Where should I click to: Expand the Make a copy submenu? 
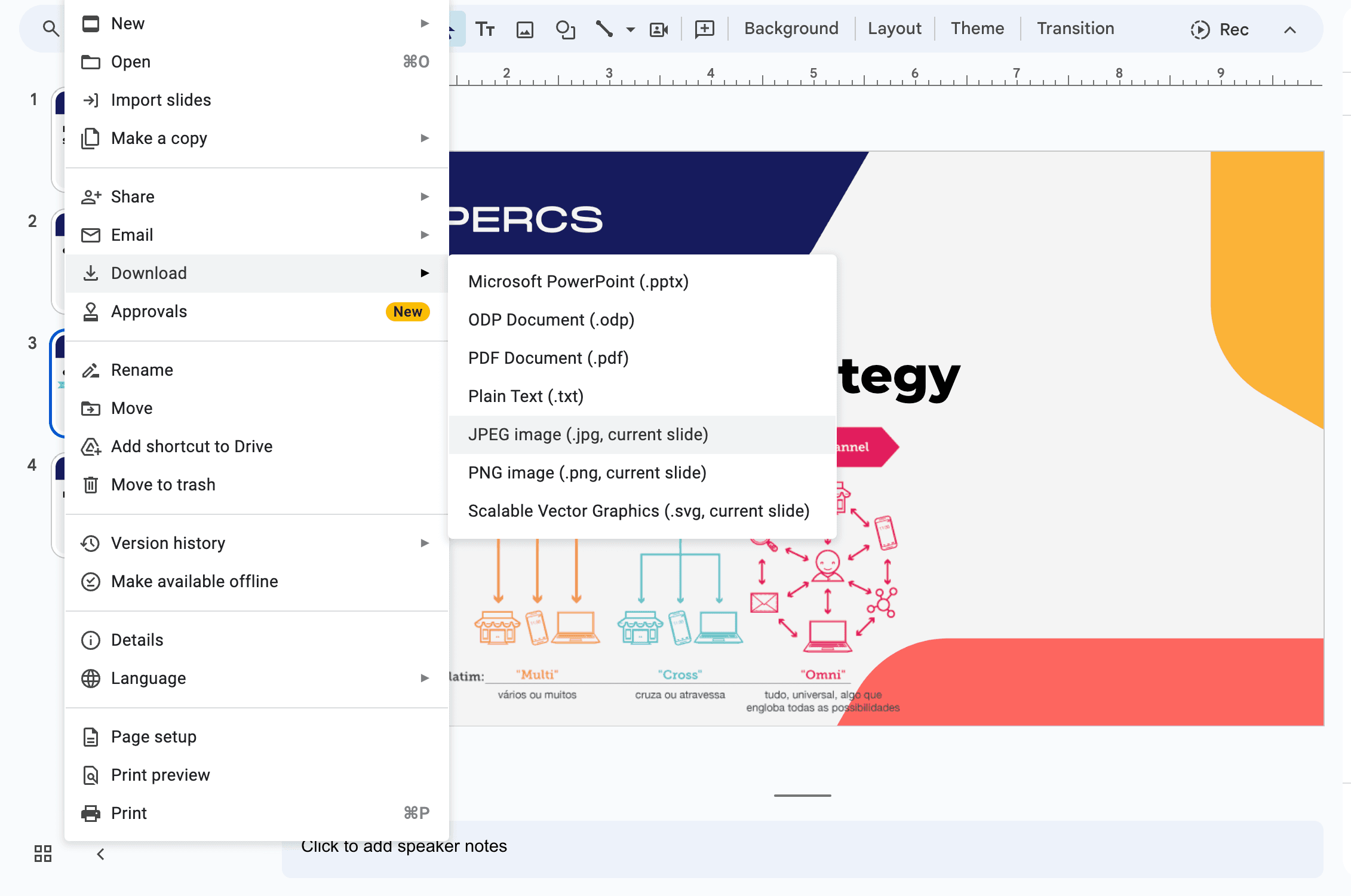click(x=257, y=138)
